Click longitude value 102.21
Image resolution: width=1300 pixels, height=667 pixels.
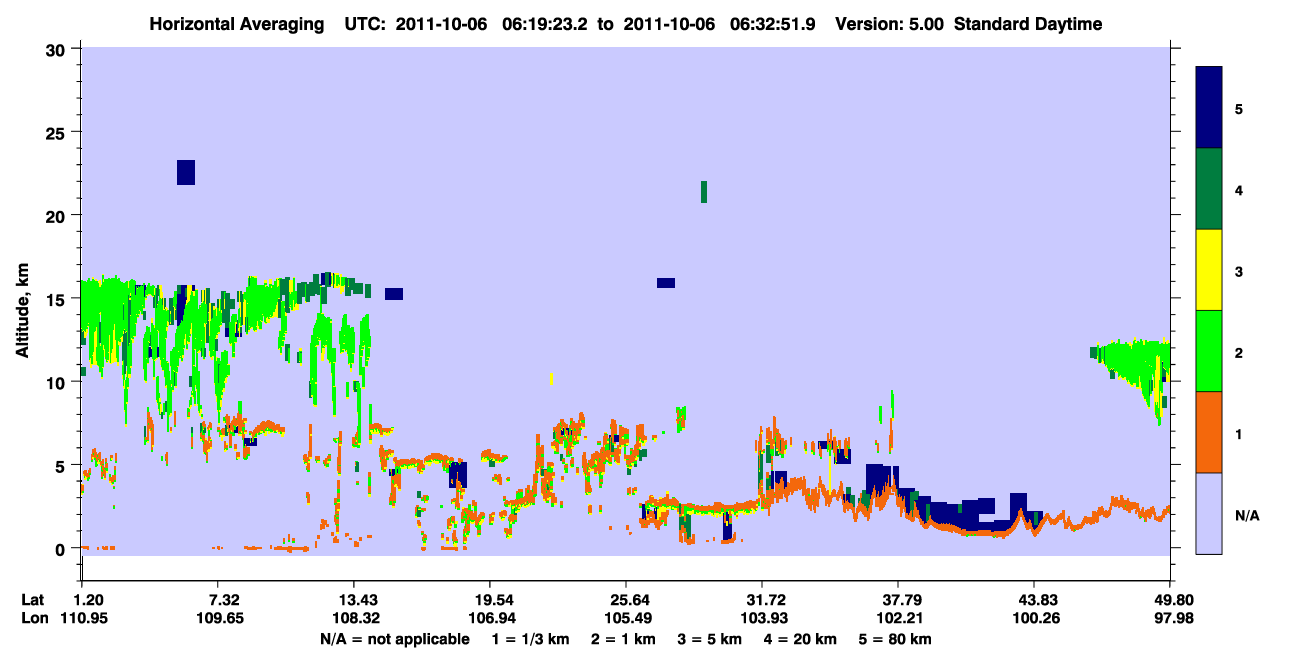pos(898,619)
